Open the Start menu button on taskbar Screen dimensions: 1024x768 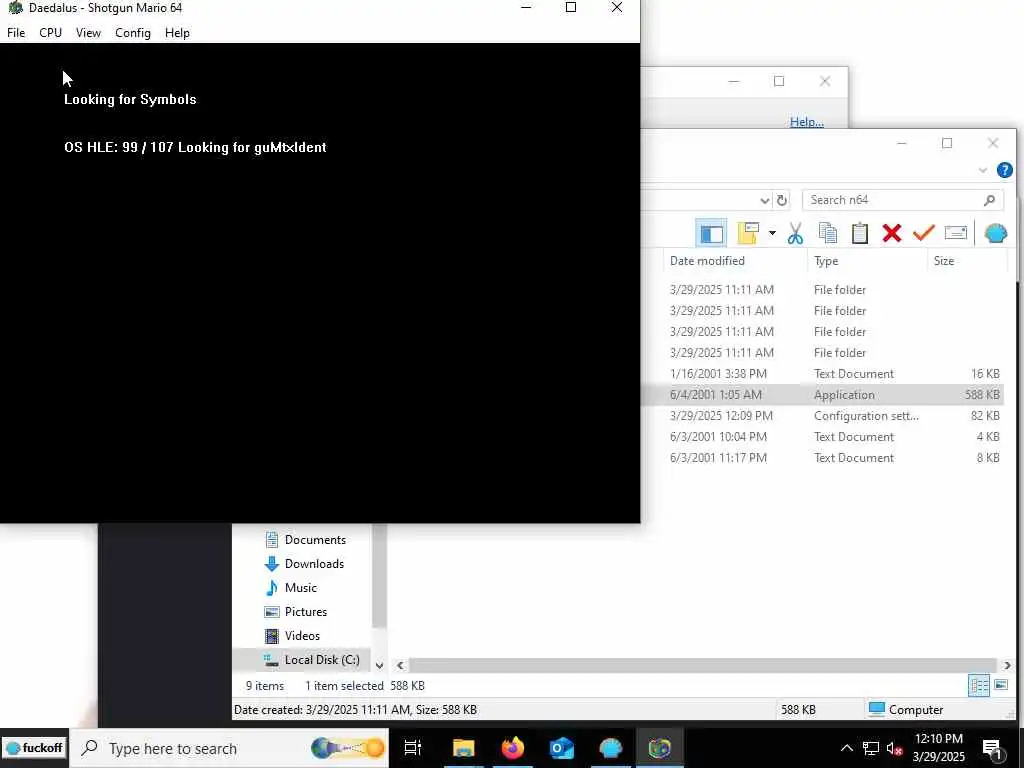pyautogui.click(x=34, y=748)
